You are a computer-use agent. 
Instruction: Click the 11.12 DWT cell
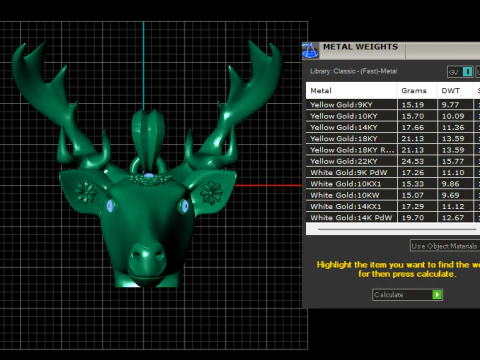point(455,207)
